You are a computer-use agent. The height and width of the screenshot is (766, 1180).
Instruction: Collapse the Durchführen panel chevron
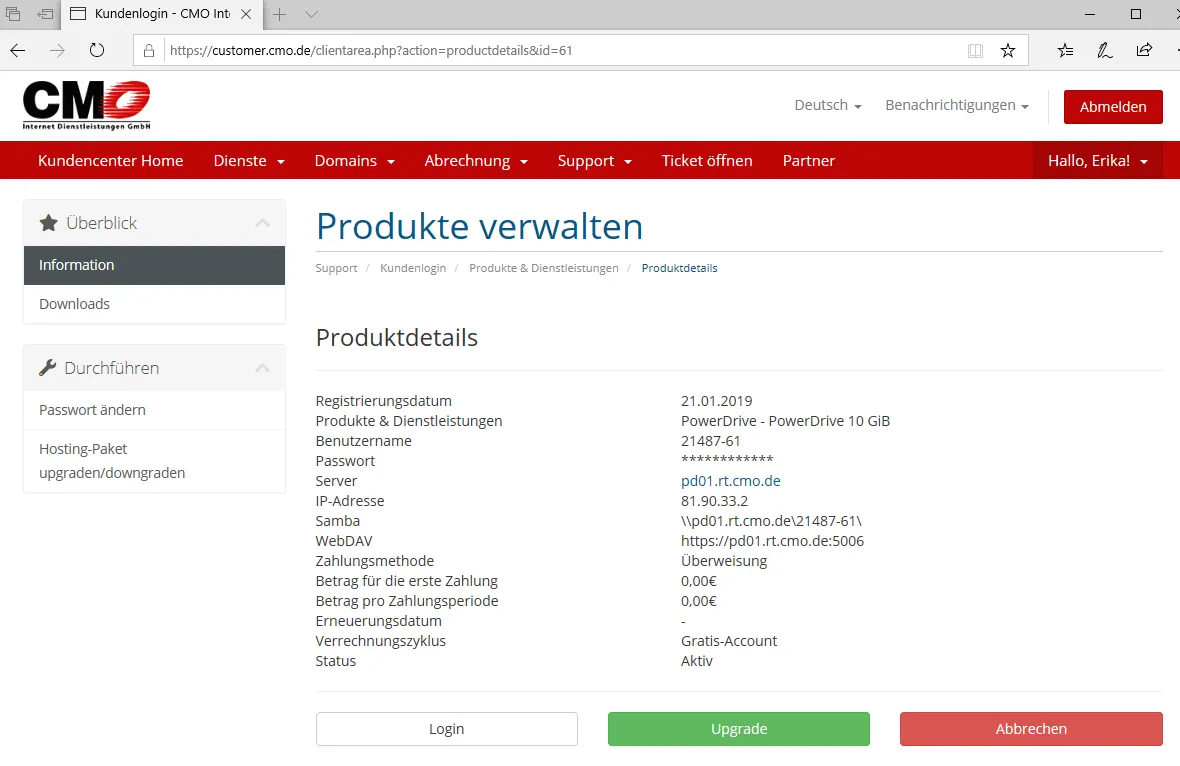coord(263,368)
